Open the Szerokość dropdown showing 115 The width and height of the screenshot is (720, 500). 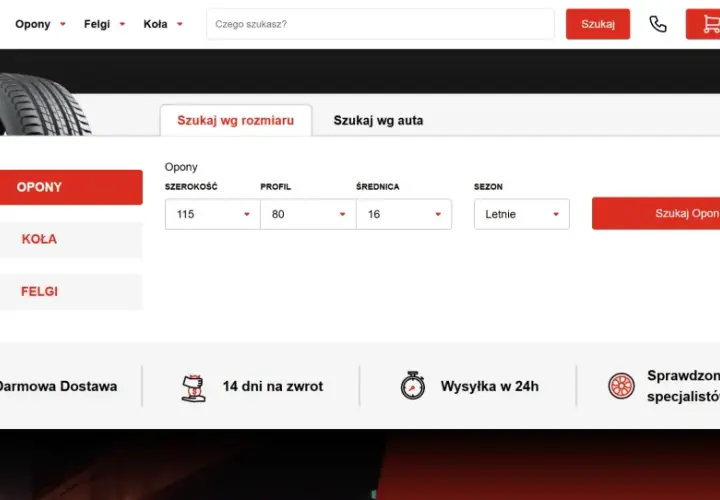pyautogui.click(x=213, y=214)
